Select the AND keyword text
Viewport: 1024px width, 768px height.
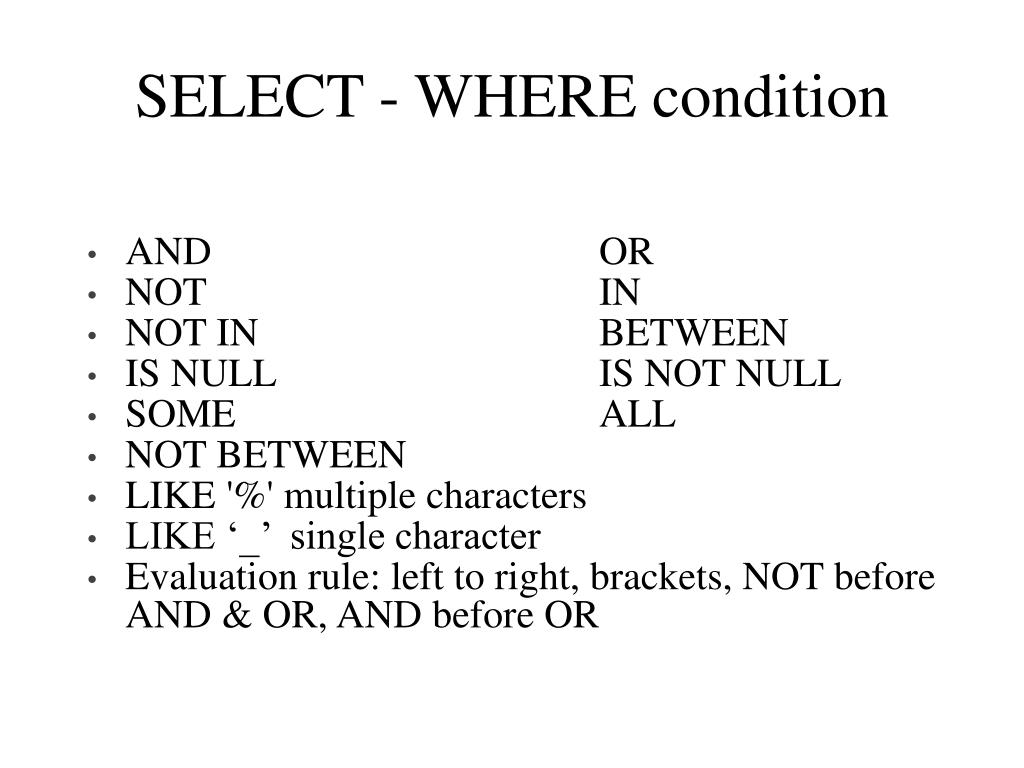(168, 252)
